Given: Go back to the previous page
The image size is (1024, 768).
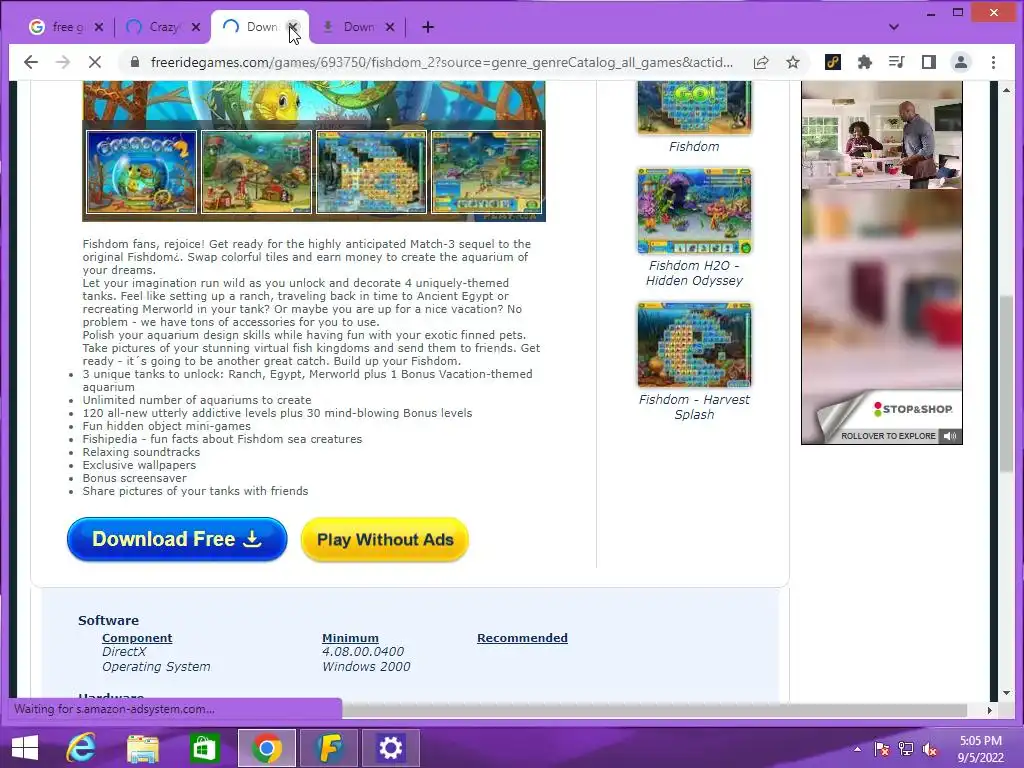Looking at the screenshot, I should 31,62.
